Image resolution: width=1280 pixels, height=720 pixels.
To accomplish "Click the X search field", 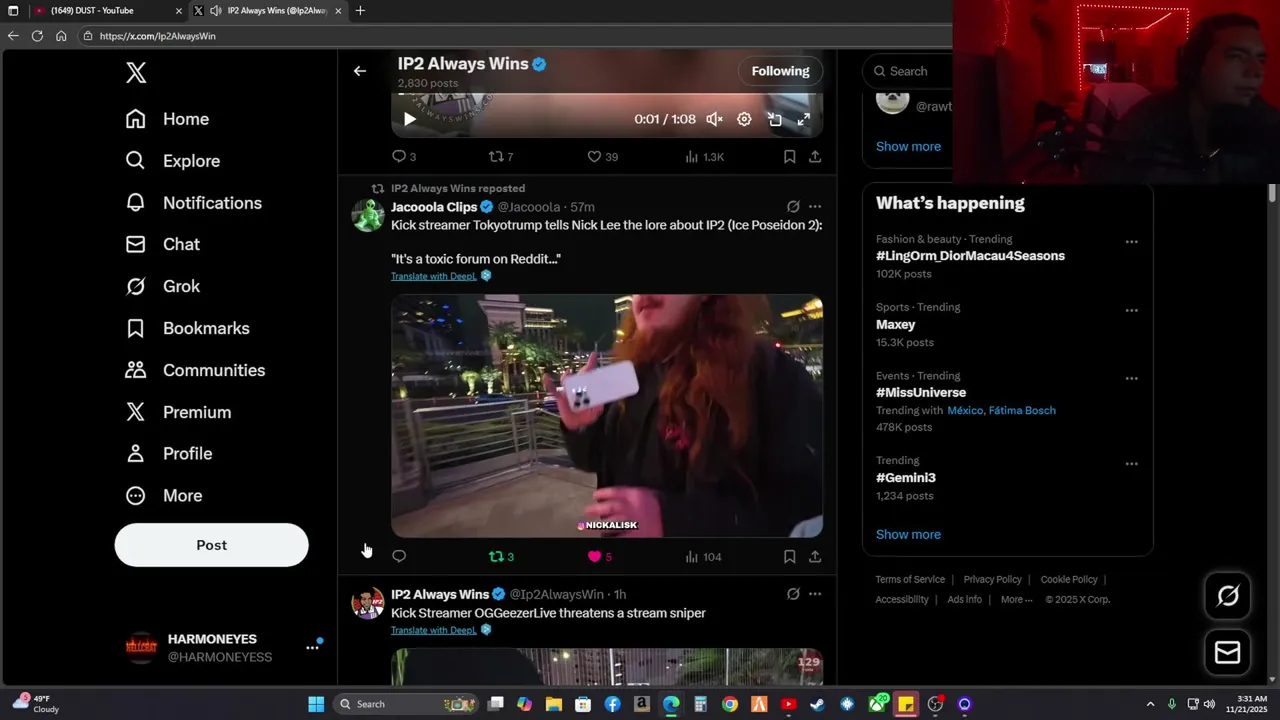I will coord(910,71).
